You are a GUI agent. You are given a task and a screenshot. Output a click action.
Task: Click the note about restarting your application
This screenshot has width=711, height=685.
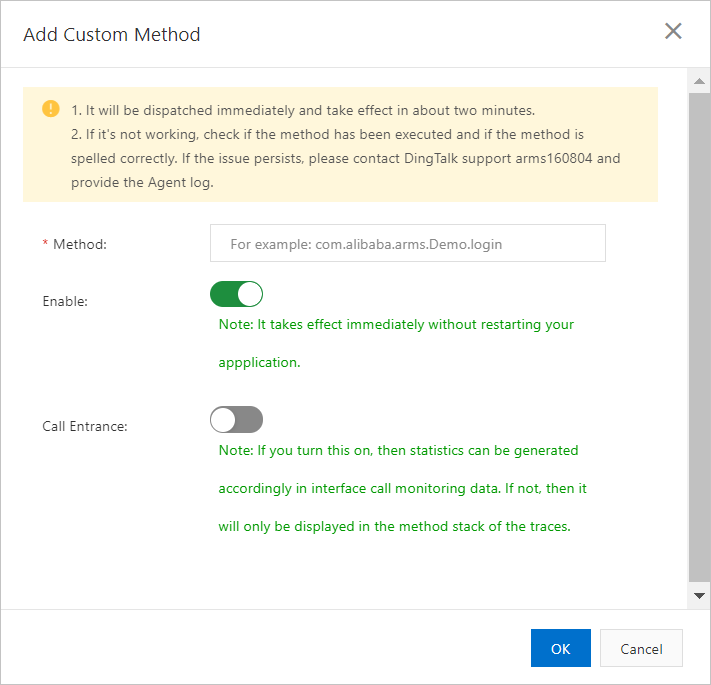396,343
